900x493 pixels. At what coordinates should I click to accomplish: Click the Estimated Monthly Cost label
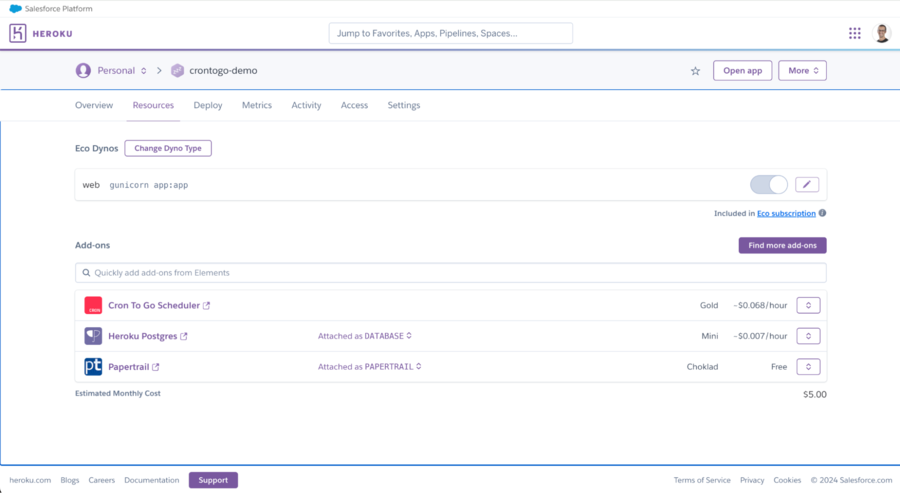[118, 393]
